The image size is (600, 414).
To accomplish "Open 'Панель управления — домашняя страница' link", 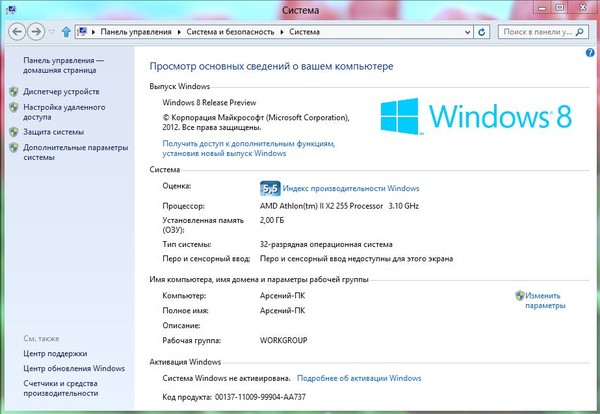I will coord(63,65).
